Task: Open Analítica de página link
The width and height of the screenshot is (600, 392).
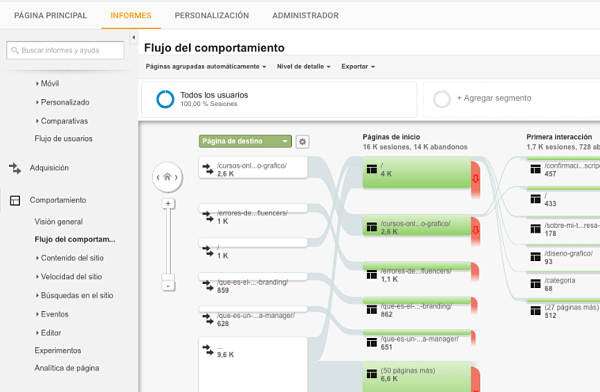Action: 67,368
